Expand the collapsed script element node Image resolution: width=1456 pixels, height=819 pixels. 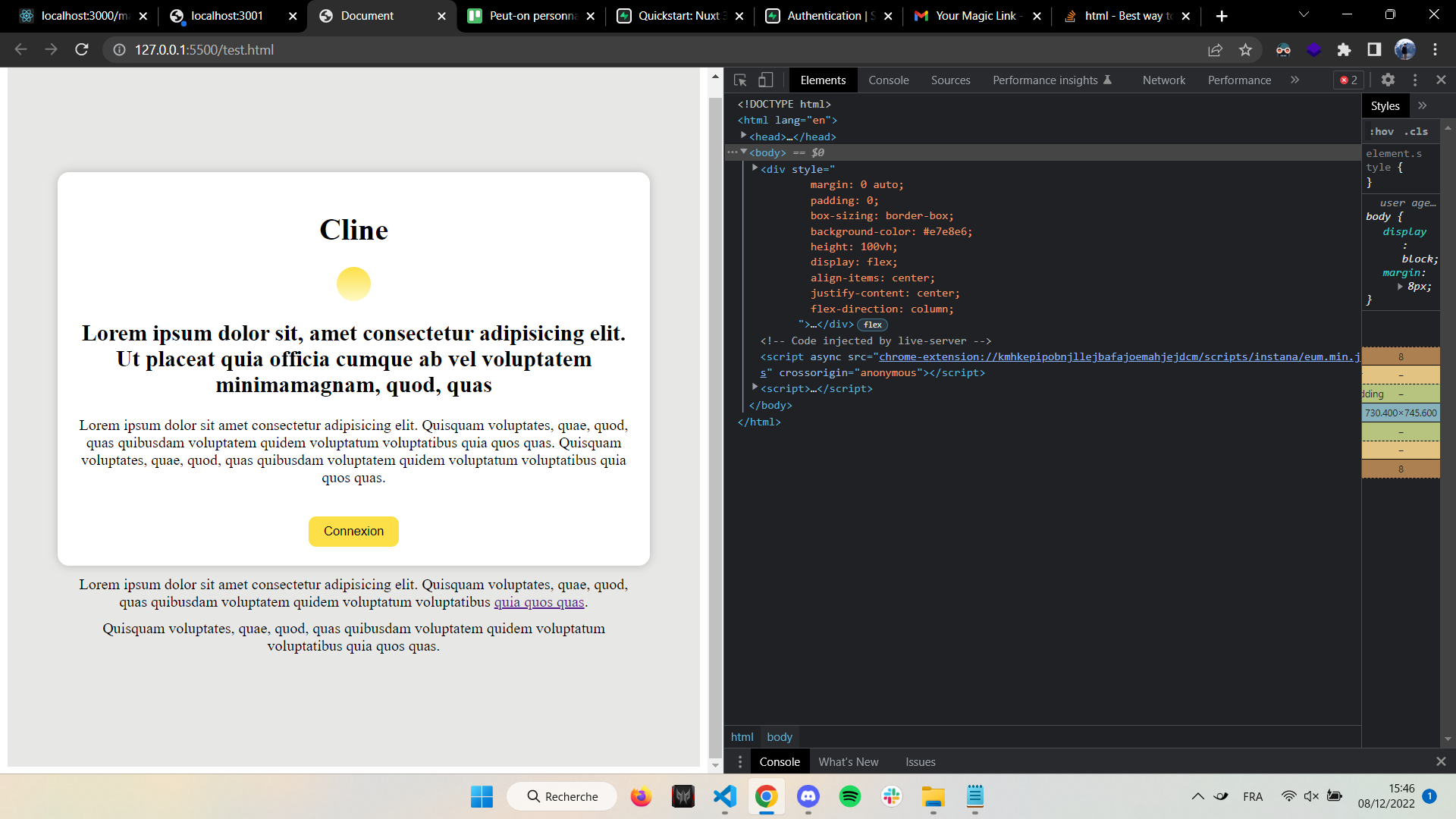[x=755, y=388]
